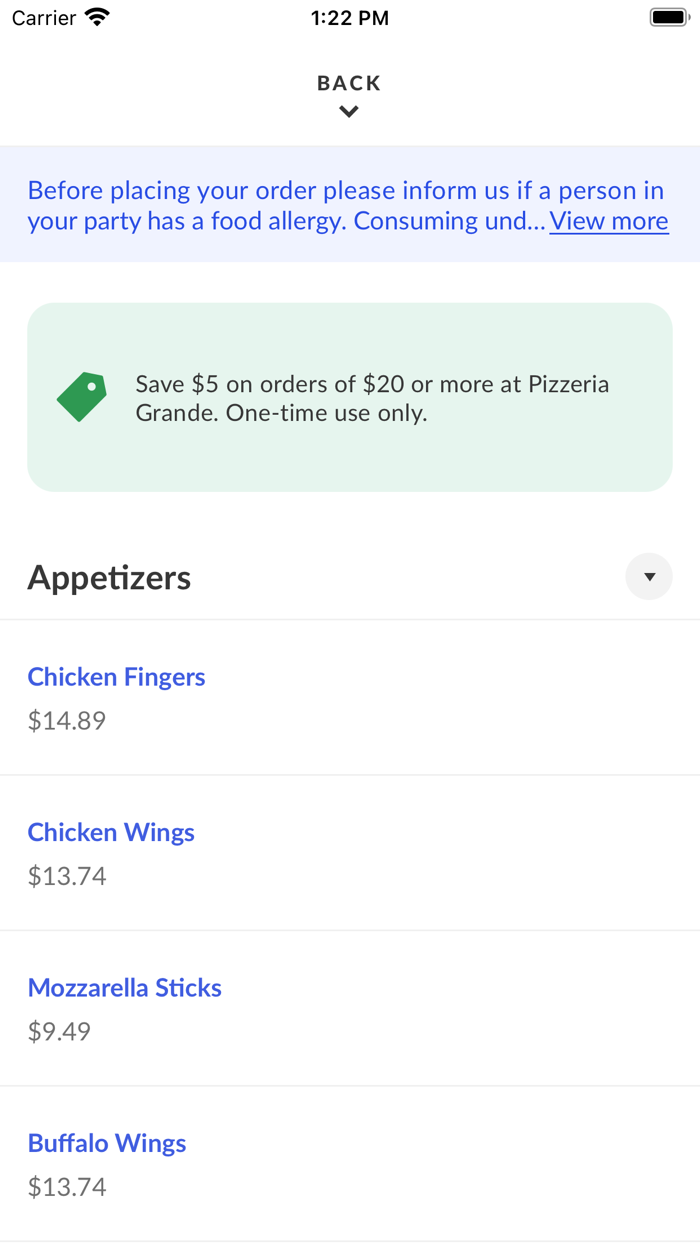Open the allergy notice banner
Image resolution: width=700 pixels, height=1244 pixels.
300,205
